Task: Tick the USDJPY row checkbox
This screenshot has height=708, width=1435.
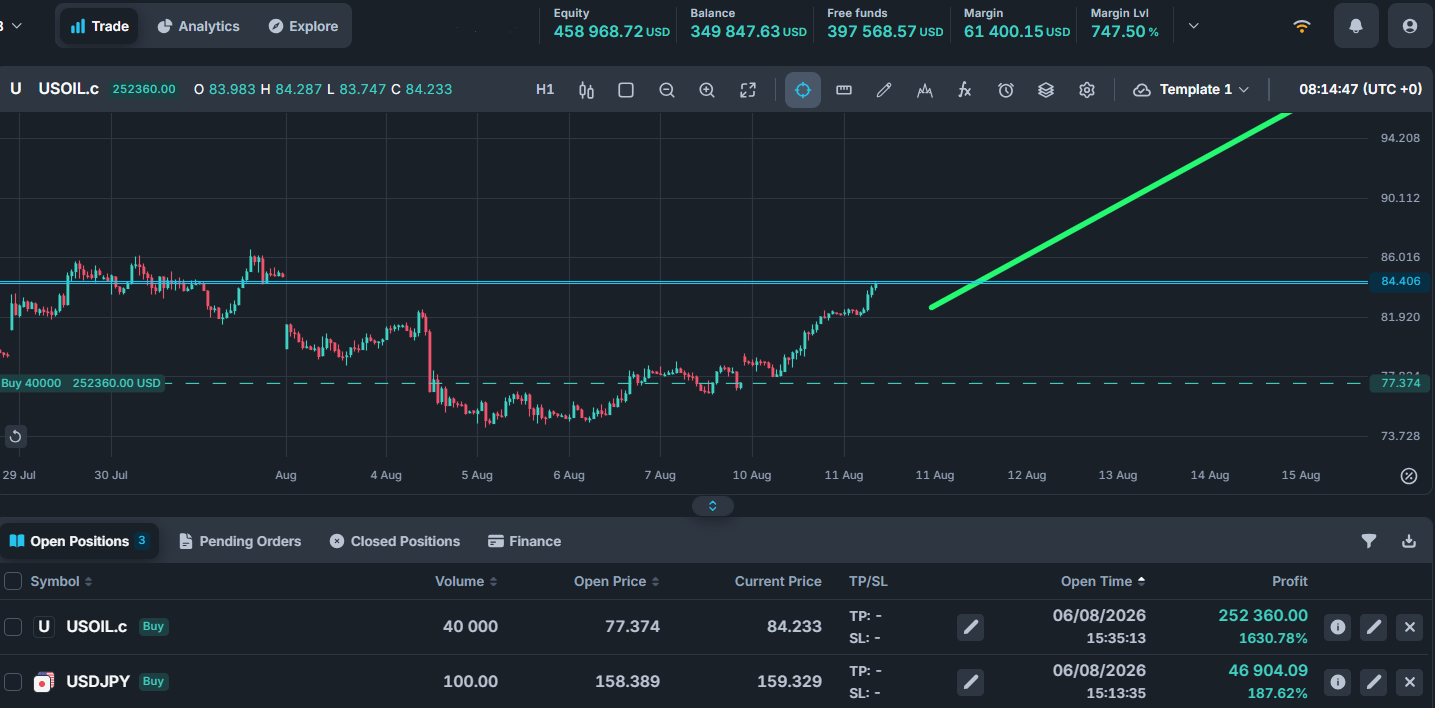Action: 13,682
